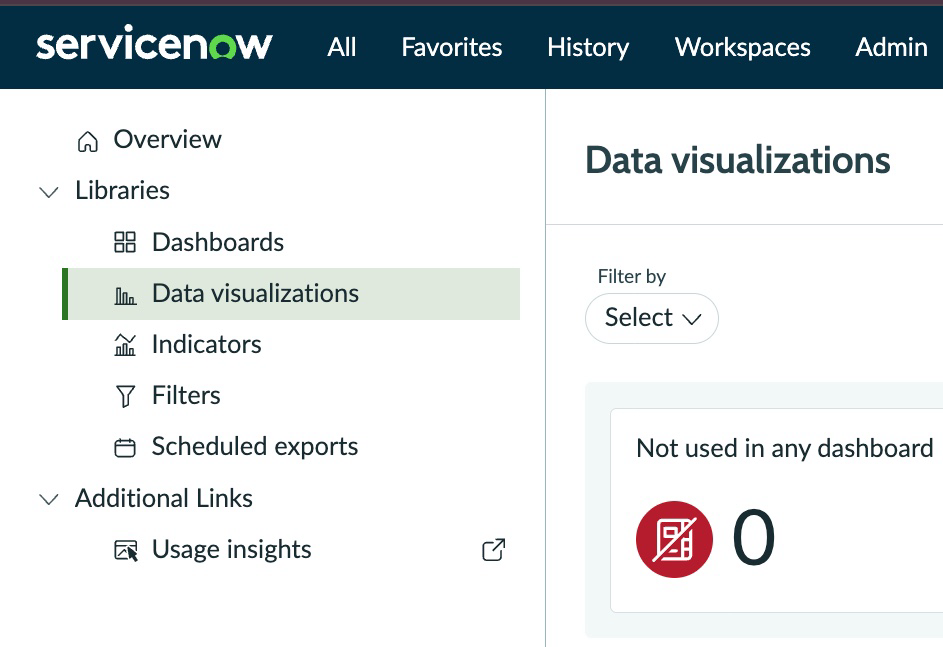
Task: Click the Not used in any dashboard card title
Action: tap(784, 449)
